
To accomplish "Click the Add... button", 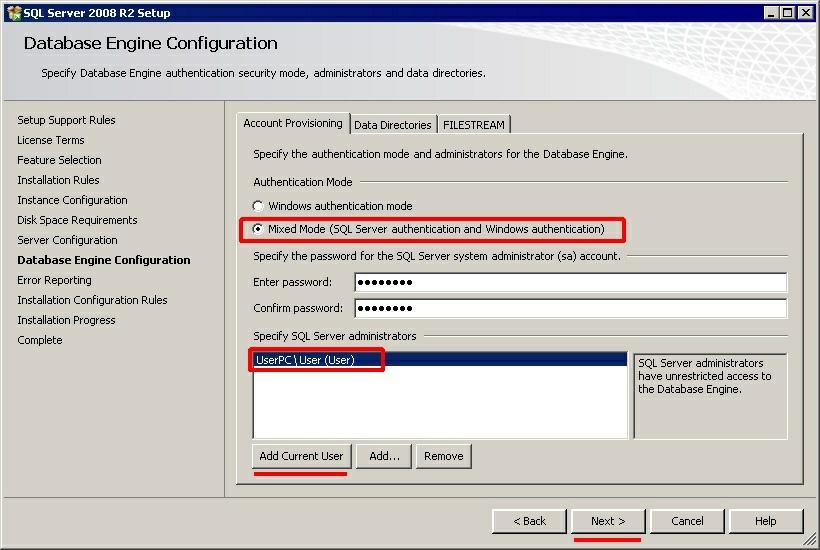I will coord(384,456).
